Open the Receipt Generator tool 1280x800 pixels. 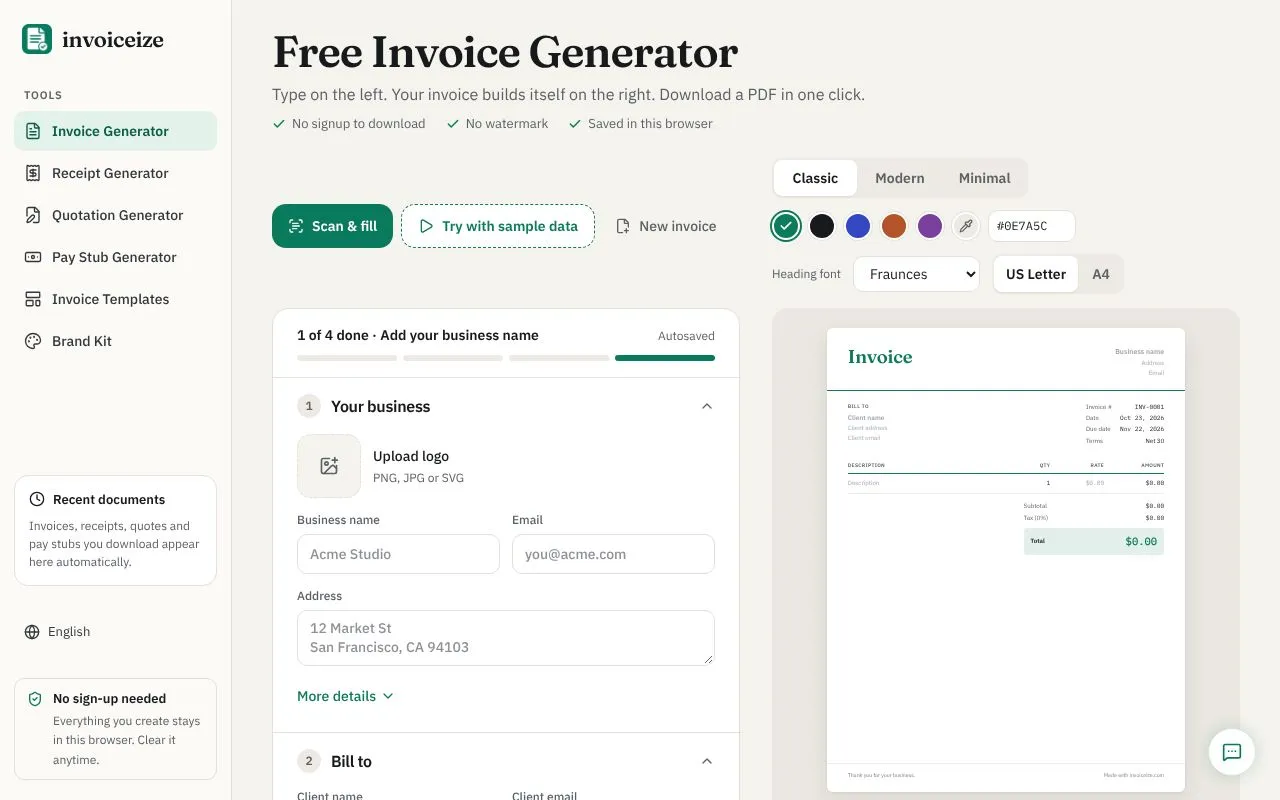click(x=115, y=173)
